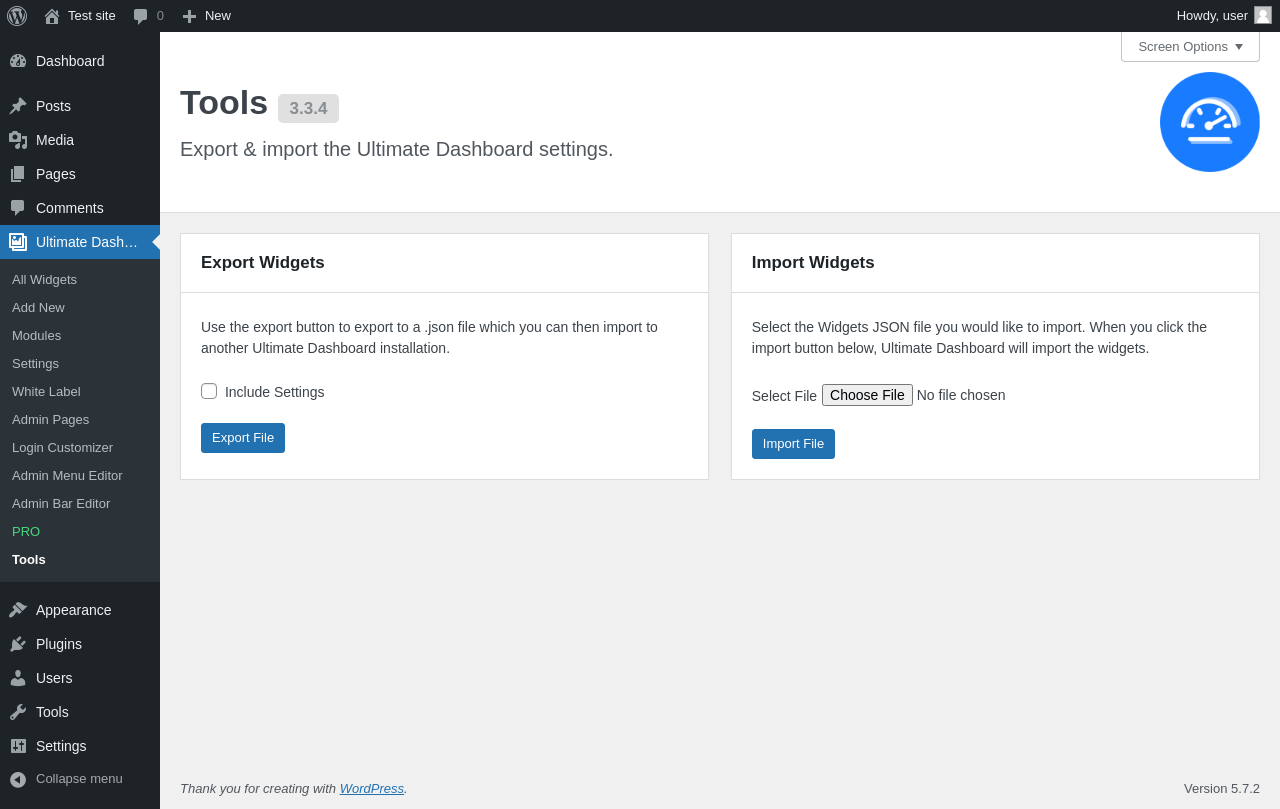Click the Appearance paintbrush icon
The height and width of the screenshot is (809, 1280).
click(x=18, y=610)
